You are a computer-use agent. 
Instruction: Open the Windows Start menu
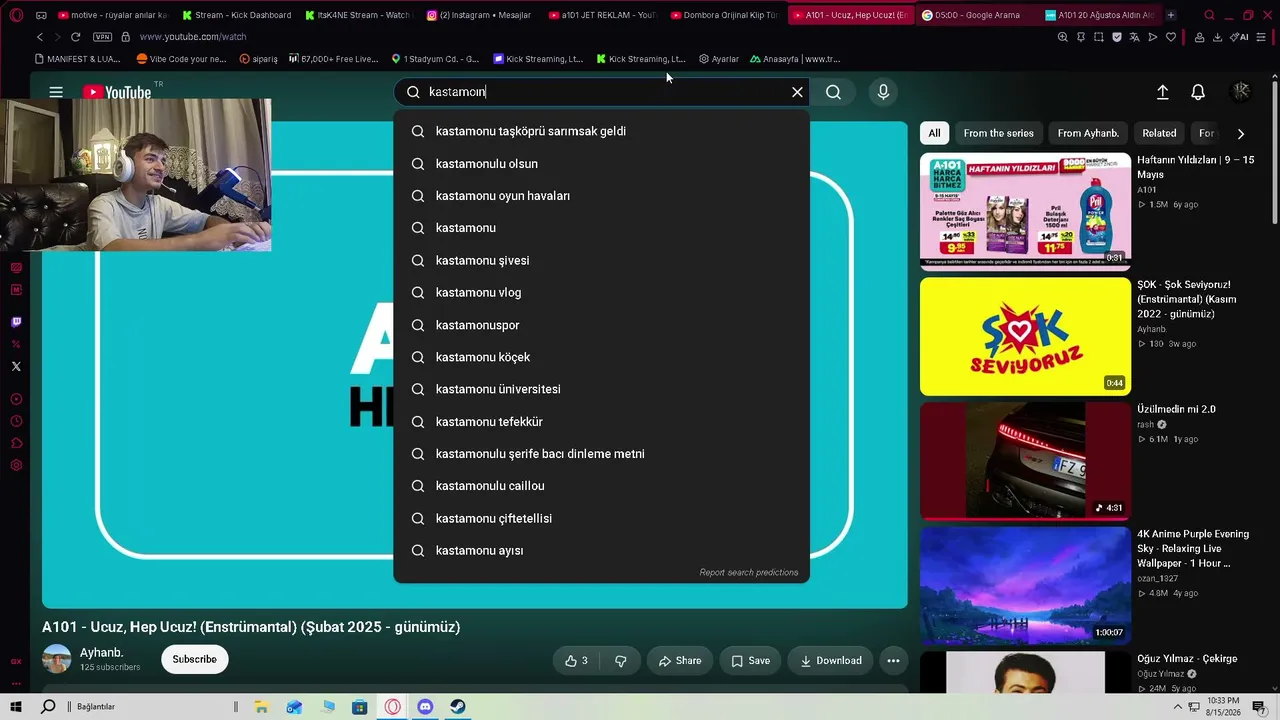point(16,707)
